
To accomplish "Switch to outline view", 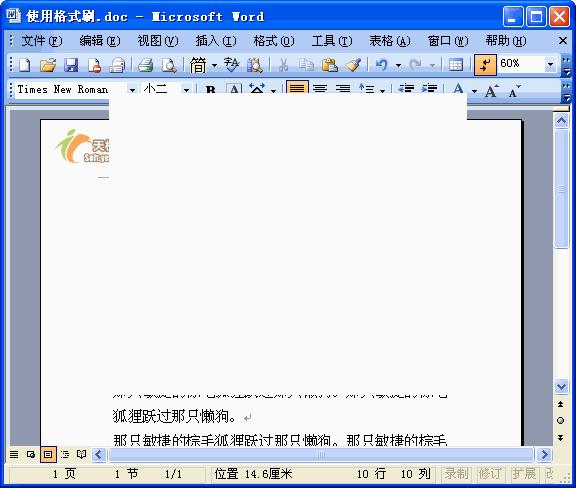I will [x=65, y=455].
